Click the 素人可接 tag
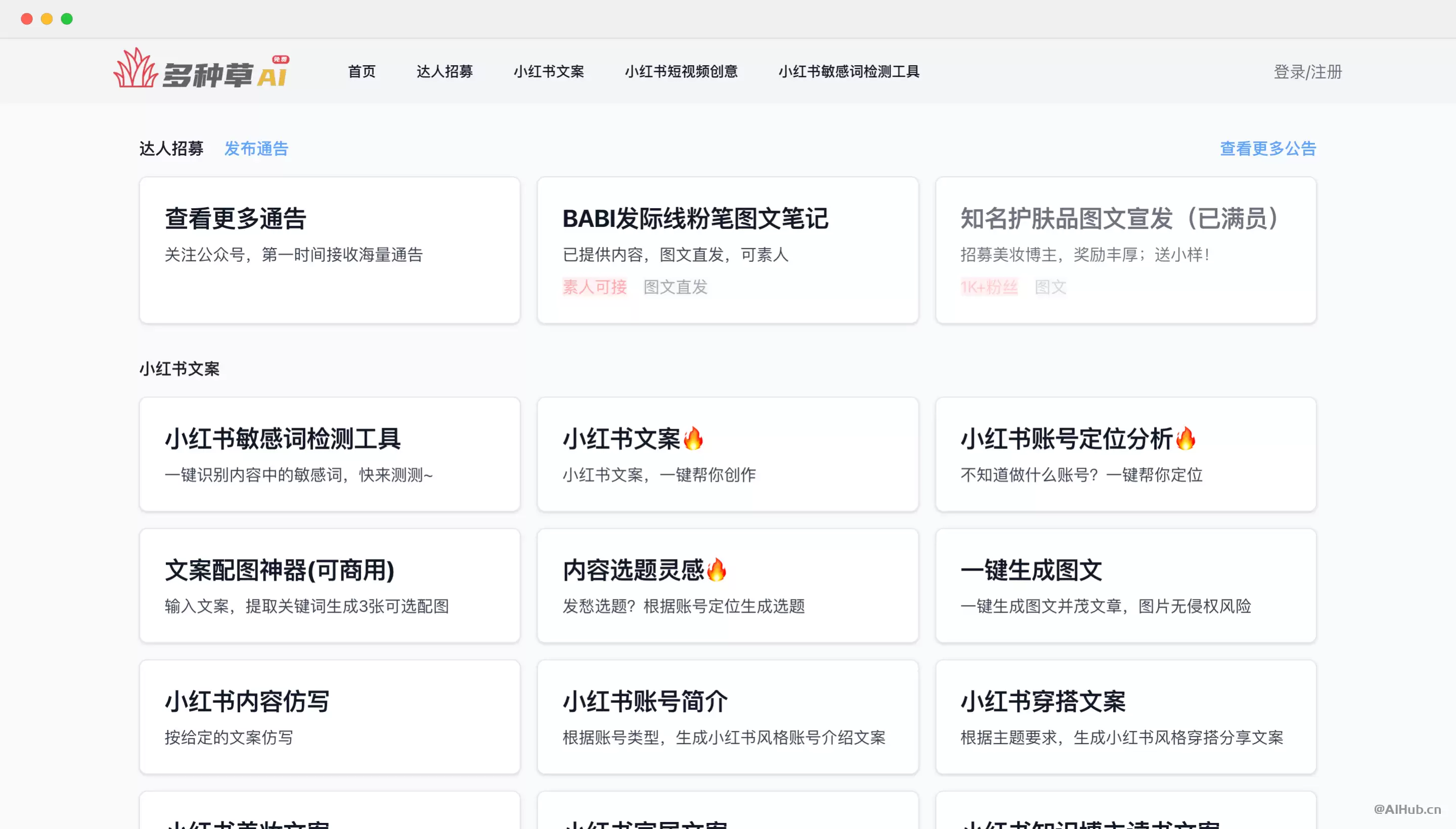 coord(595,287)
